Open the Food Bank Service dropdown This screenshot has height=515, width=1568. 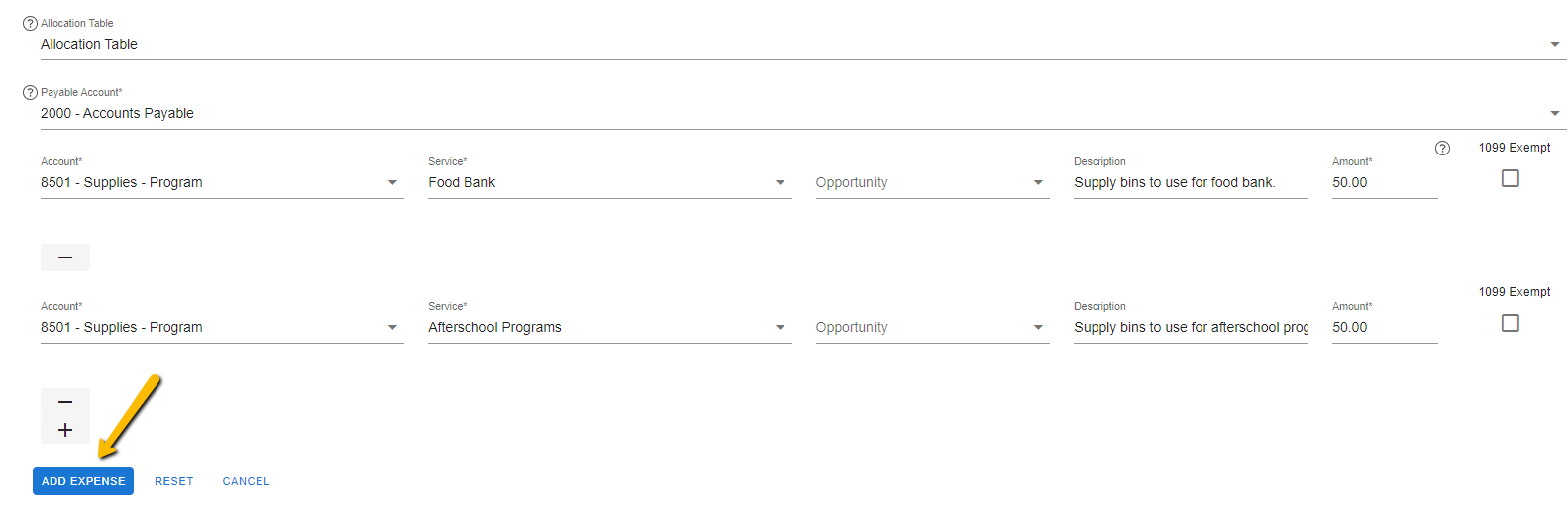coord(610,182)
